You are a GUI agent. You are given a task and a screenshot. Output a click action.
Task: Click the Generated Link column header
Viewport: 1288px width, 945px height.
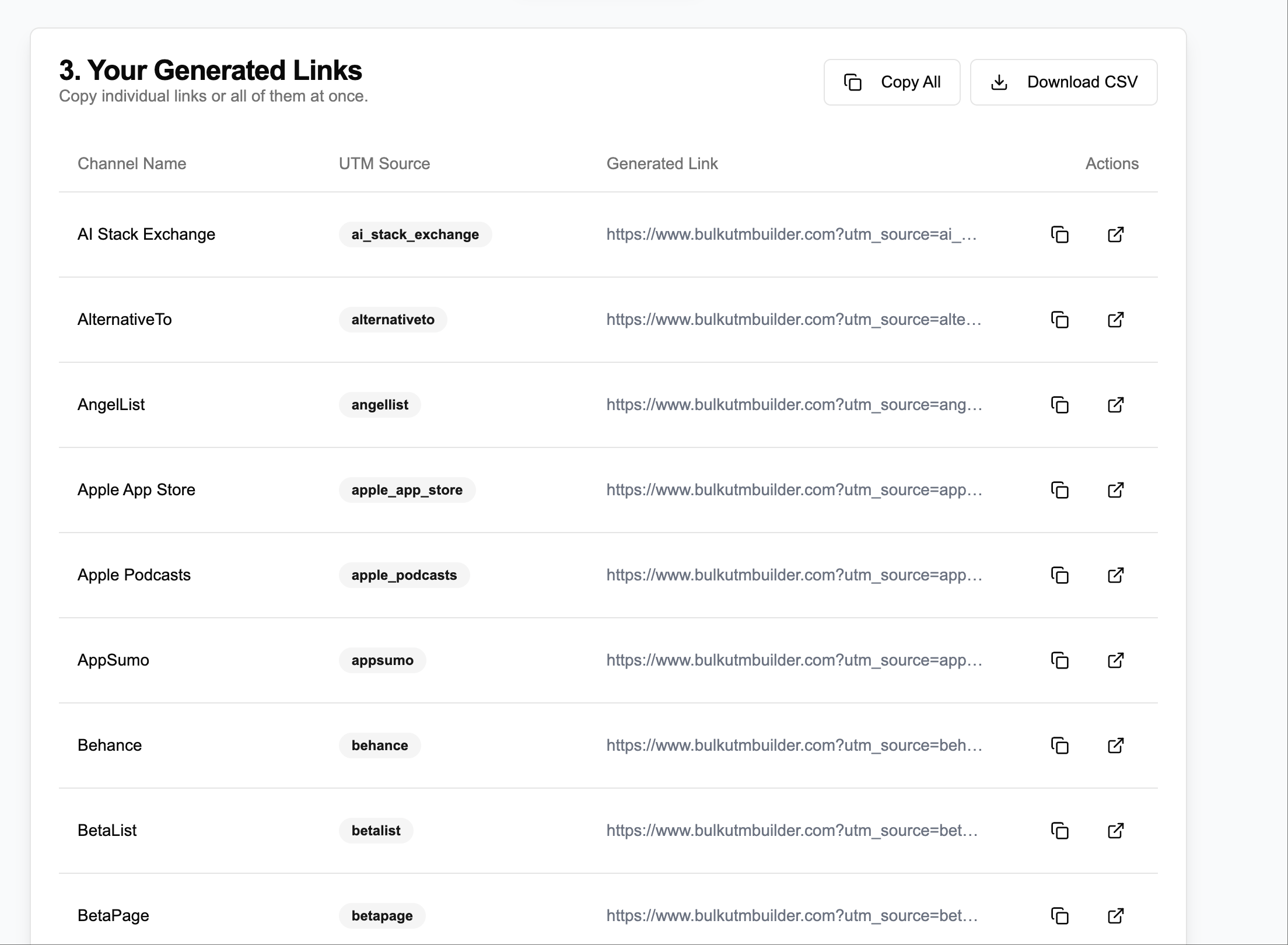pyautogui.click(x=662, y=164)
